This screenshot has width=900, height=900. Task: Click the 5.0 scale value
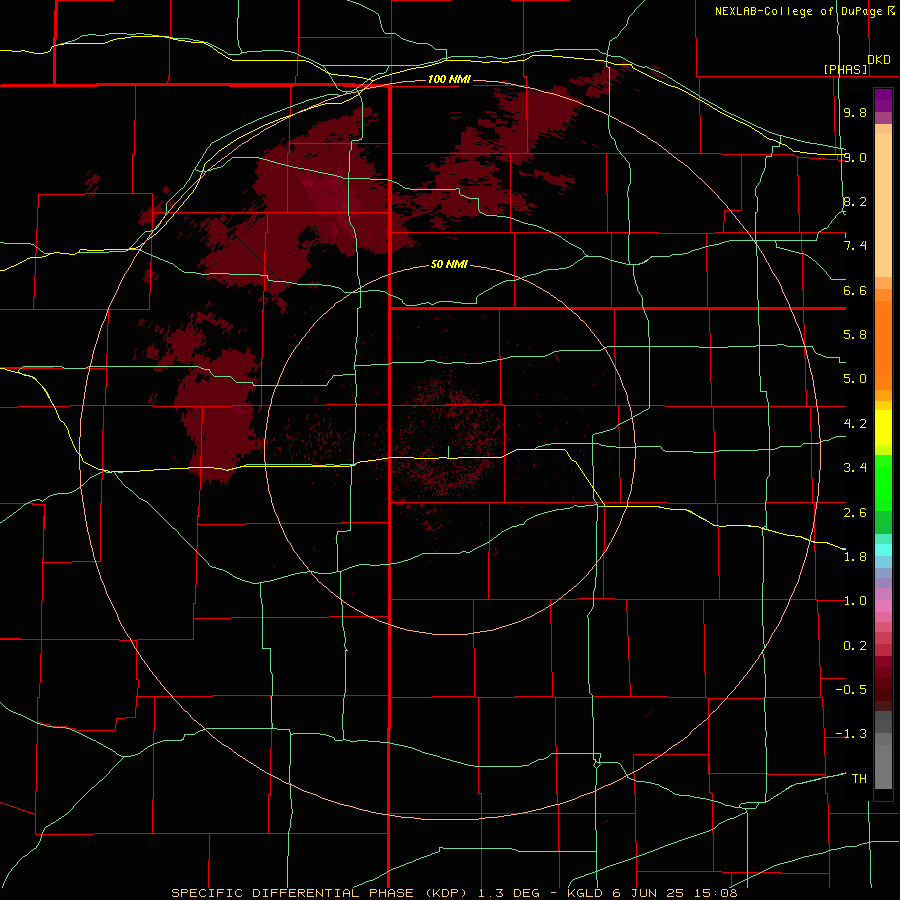point(855,379)
